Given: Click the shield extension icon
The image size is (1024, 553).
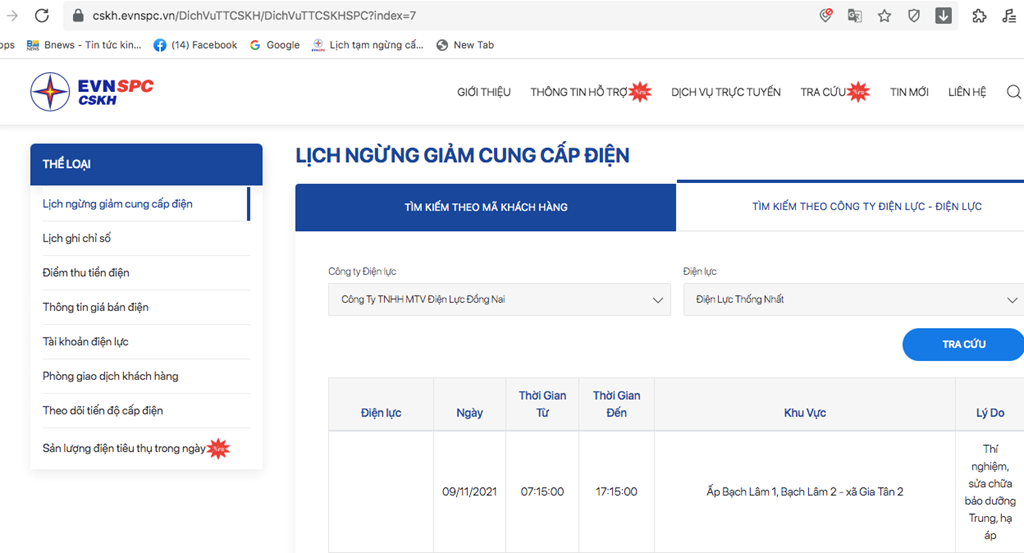Looking at the screenshot, I should (914, 16).
